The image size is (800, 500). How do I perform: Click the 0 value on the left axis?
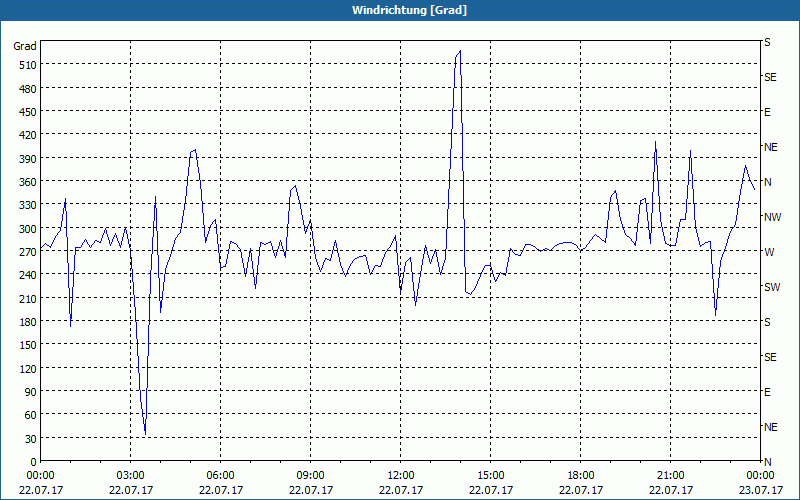click(x=34, y=462)
